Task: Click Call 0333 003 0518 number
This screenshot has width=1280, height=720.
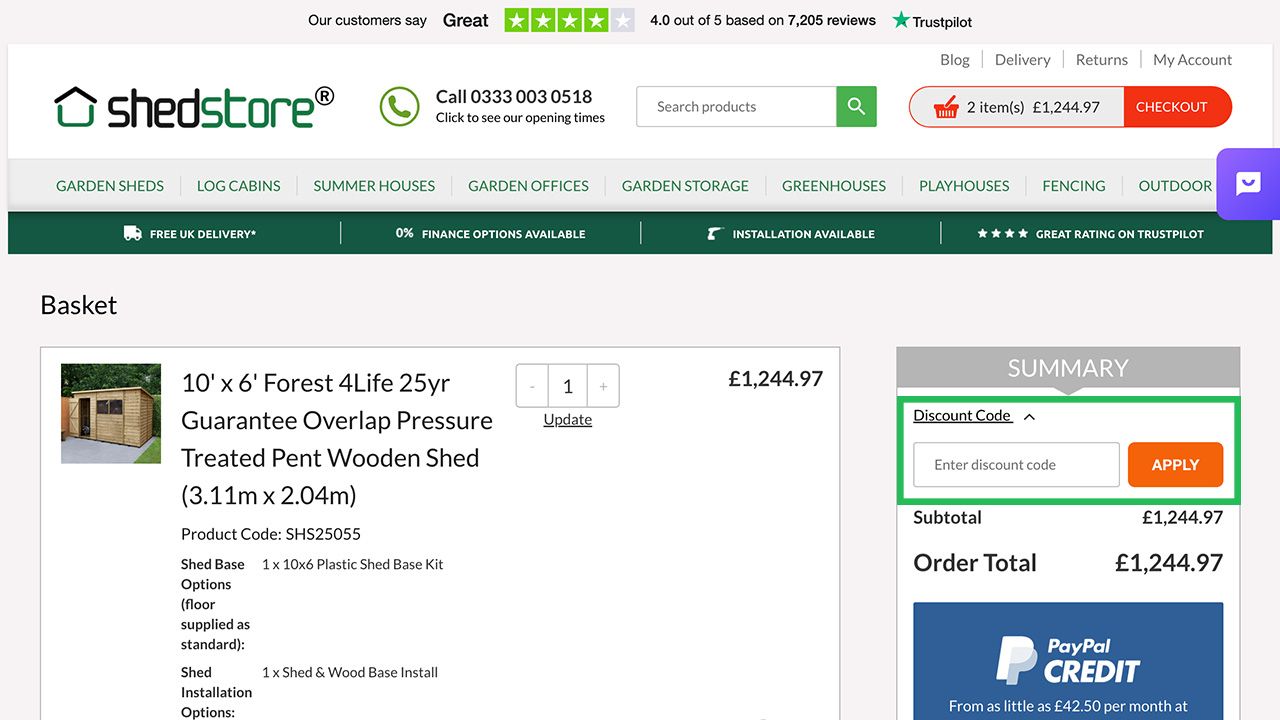Action: (514, 97)
